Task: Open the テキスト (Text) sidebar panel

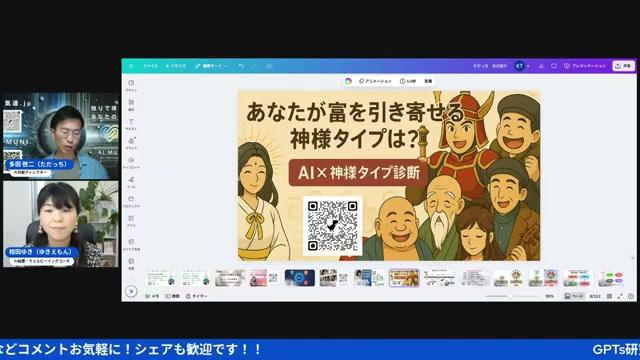Action: click(131, 124)
